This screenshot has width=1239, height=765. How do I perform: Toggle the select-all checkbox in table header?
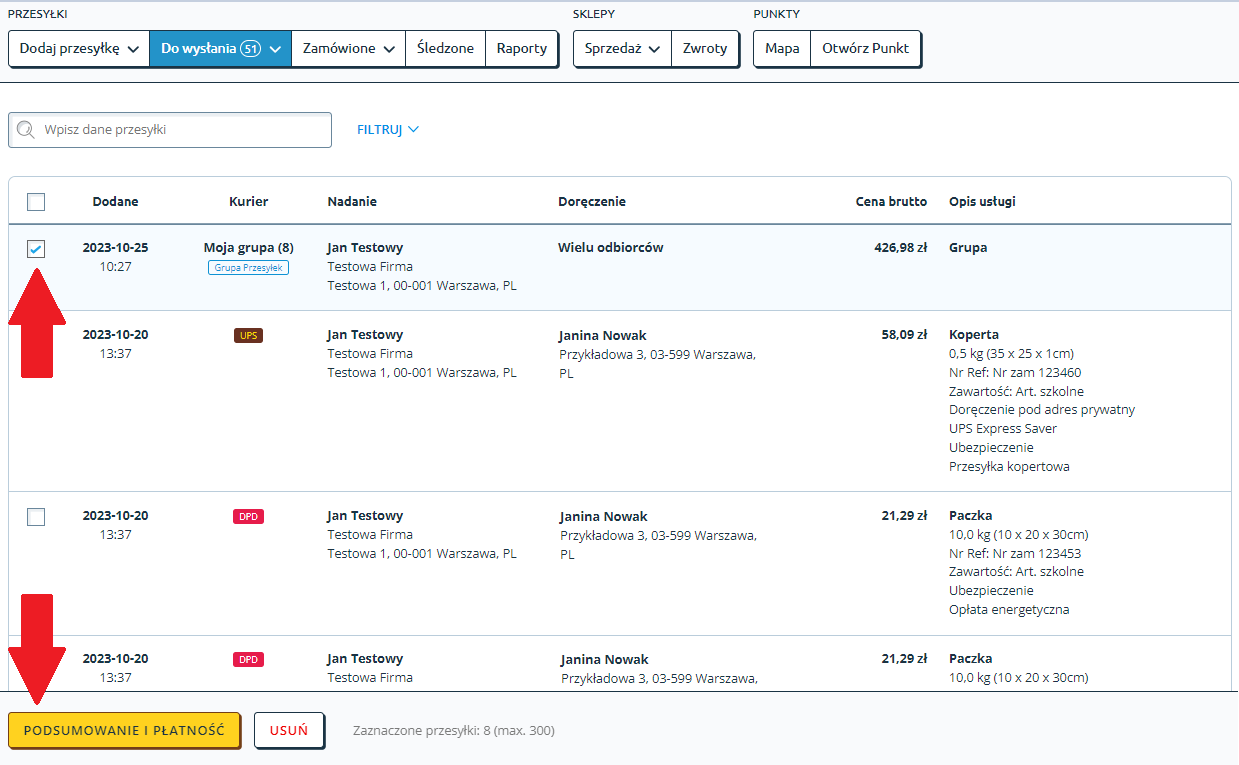[36, 202]
